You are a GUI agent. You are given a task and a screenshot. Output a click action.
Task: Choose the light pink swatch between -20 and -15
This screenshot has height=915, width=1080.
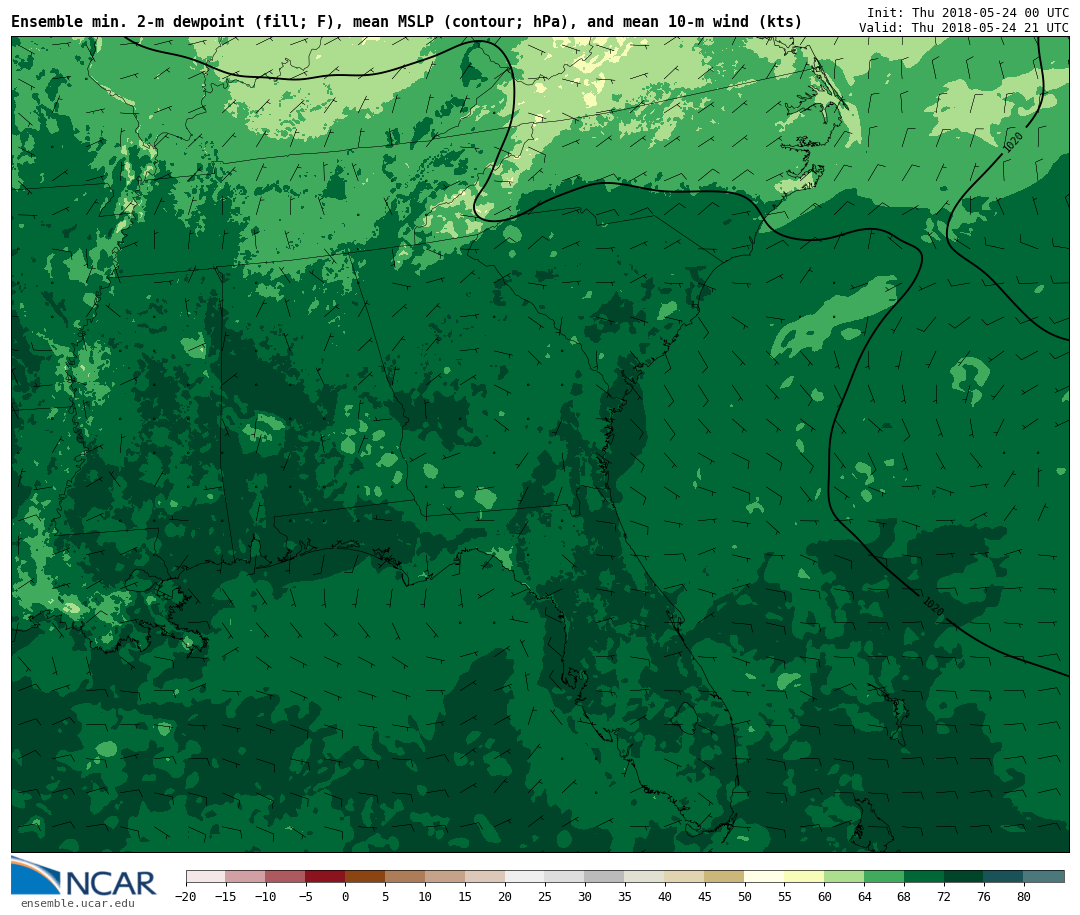click(205, 876)
